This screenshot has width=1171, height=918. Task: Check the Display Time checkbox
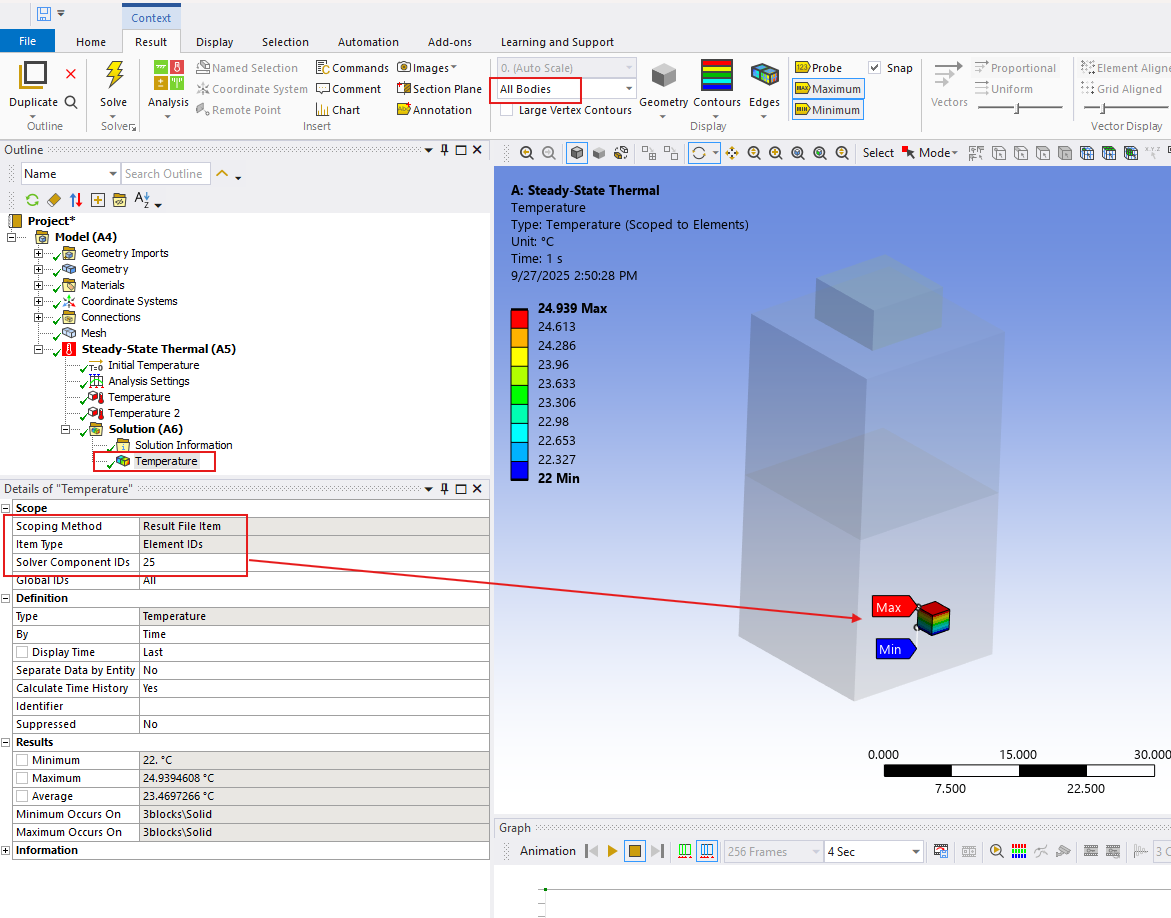coord(22,652)
